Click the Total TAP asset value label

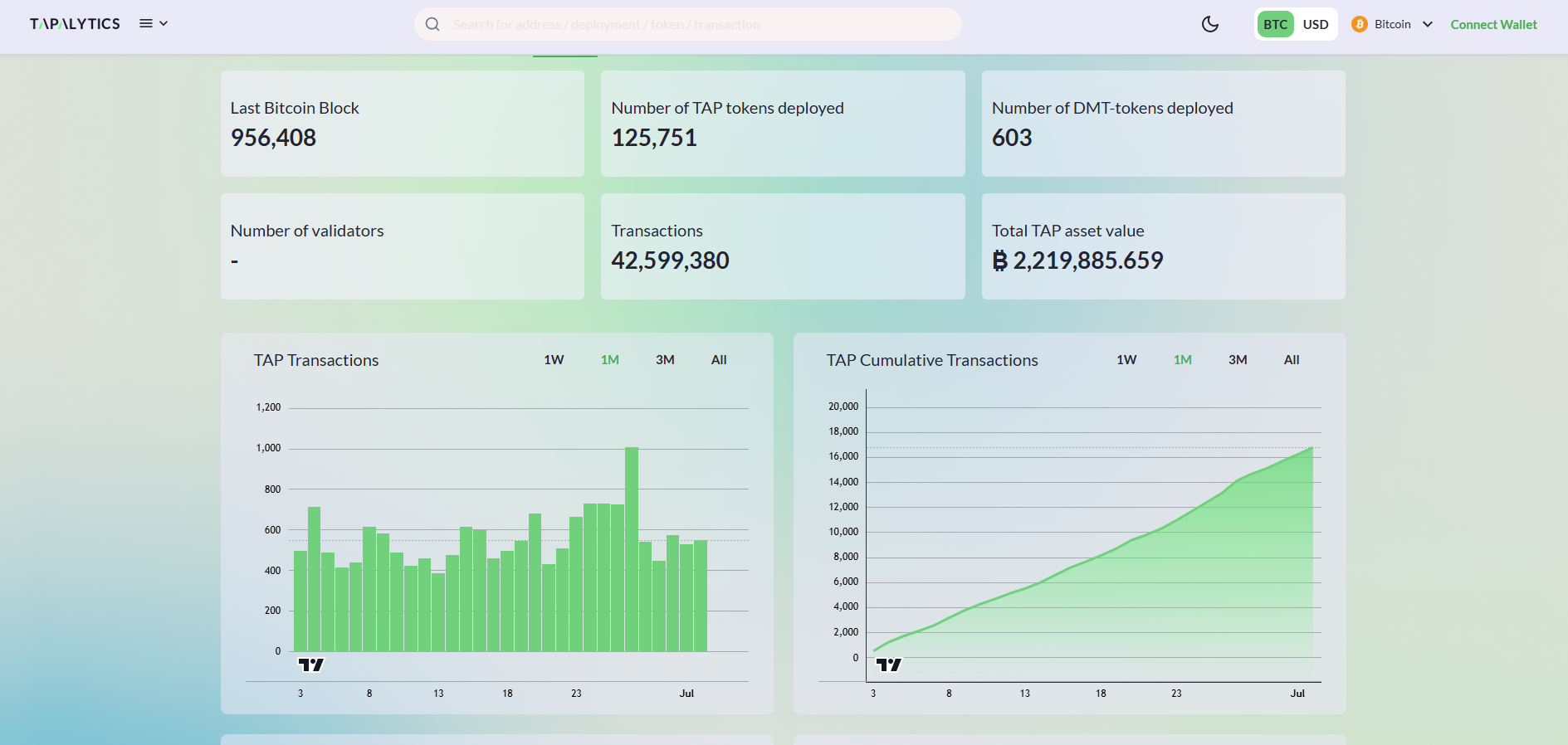click(1067, 231)
